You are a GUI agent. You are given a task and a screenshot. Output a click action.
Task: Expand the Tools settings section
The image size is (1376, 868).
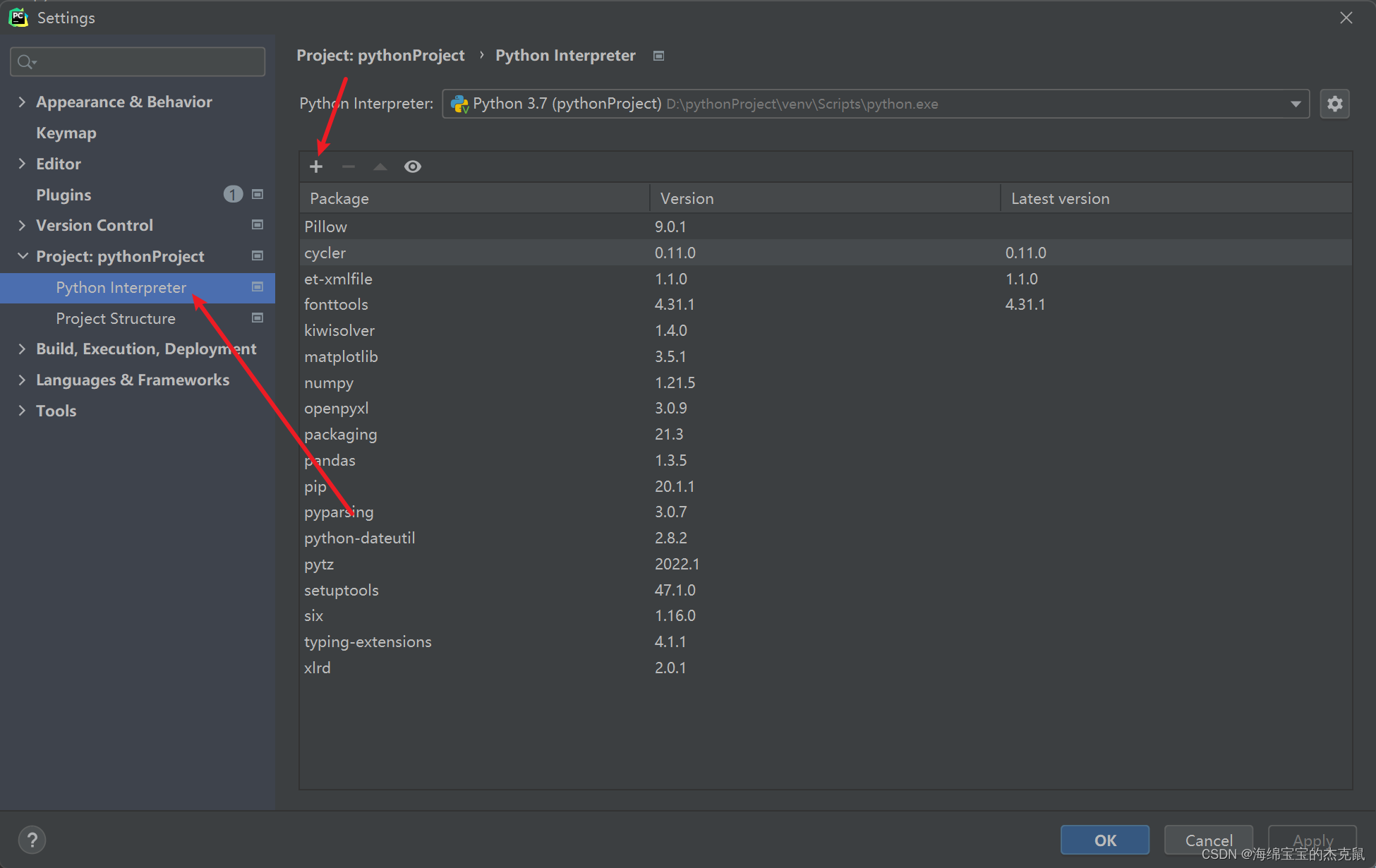[x=22, y=411]
